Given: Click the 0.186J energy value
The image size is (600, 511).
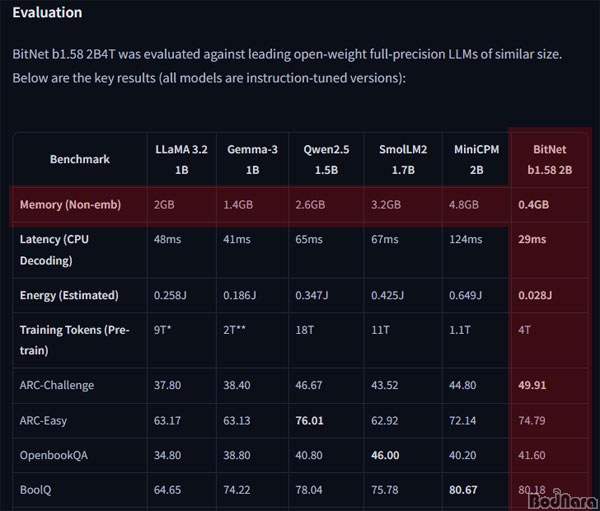Looking at the screenshot, I should tap(240, 295).
